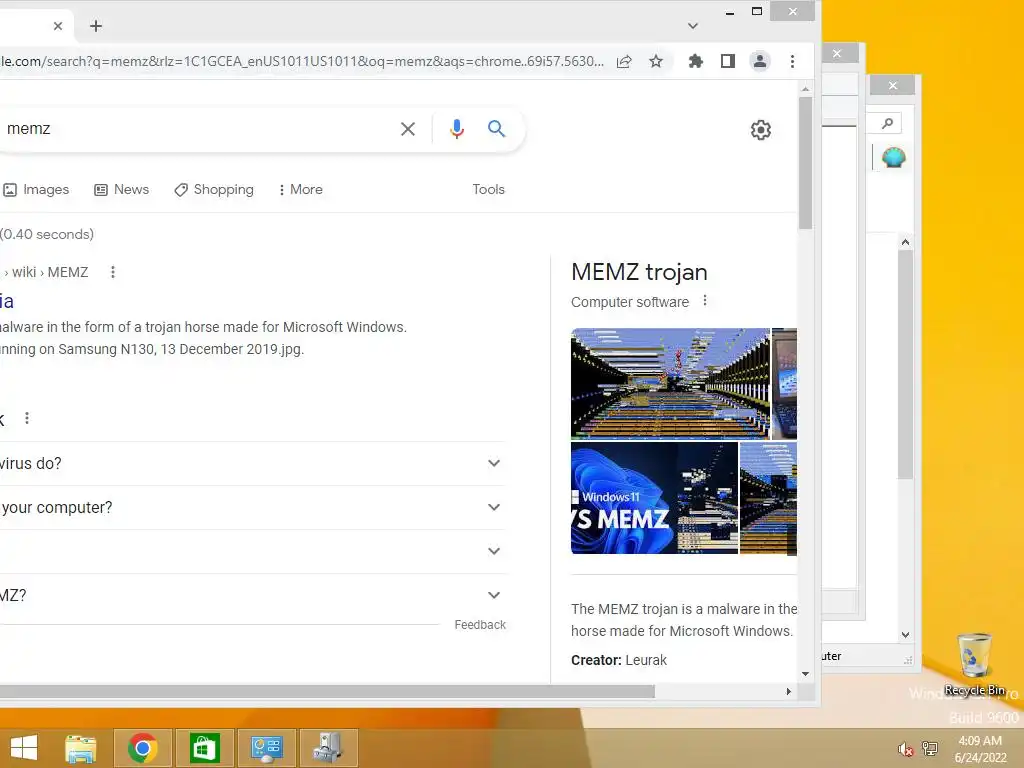Open the Windows11 VS MEMZ thumbnail
This screenshot has width=1024, height=768.
click(654, 498)
